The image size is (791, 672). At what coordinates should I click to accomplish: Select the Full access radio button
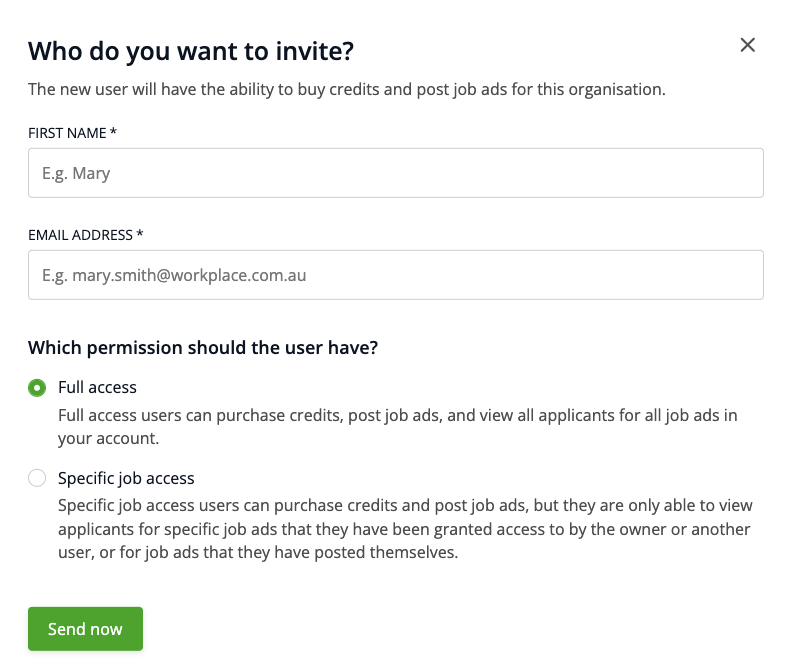tap(37, 387)
